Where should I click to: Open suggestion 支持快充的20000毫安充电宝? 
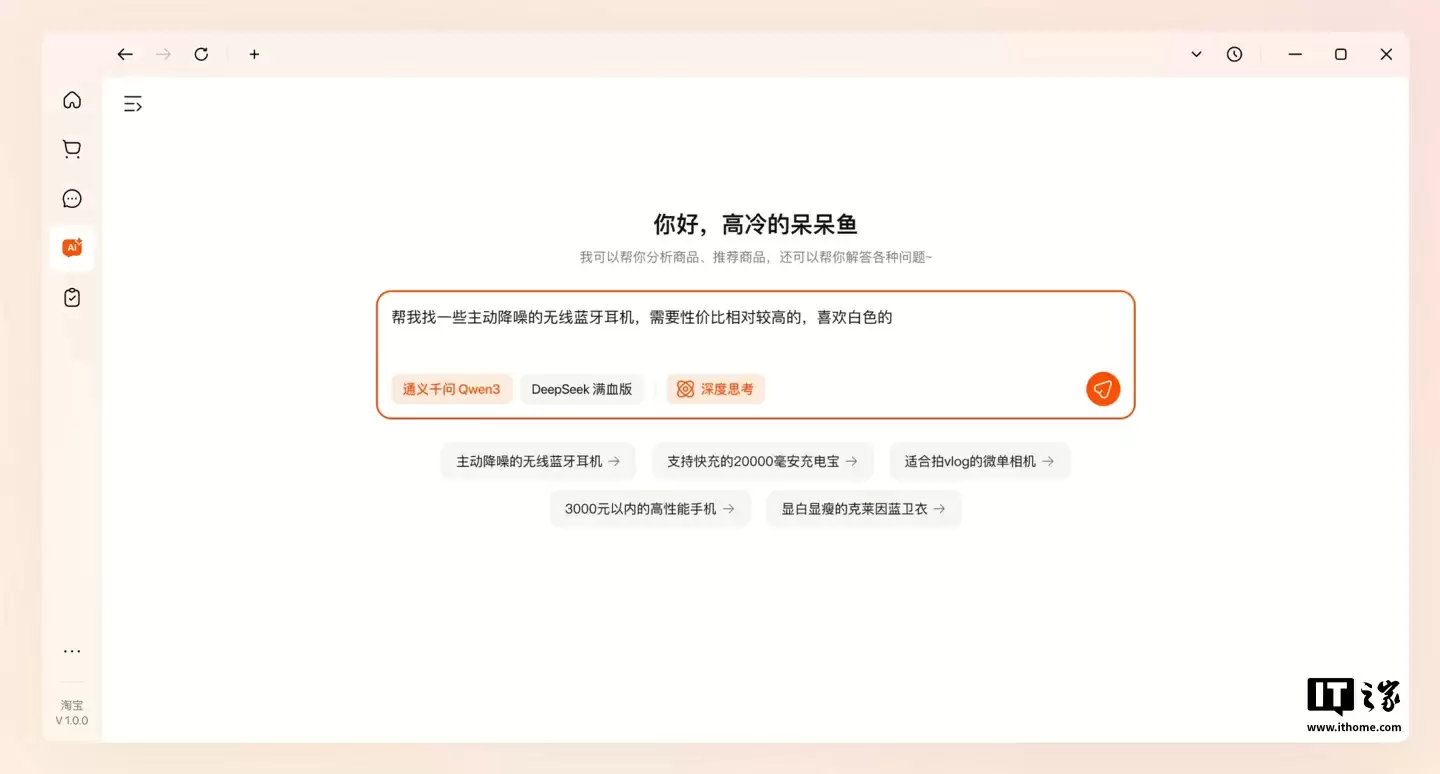click(x=762, y=461)
